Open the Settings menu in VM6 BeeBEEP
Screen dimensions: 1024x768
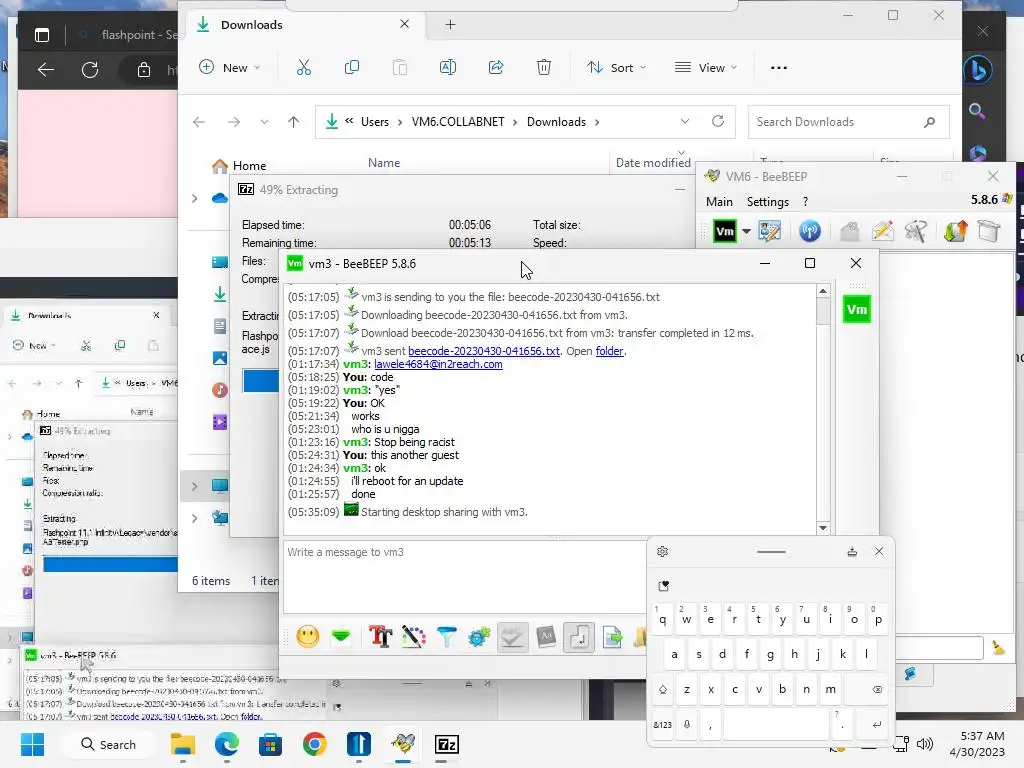(x=767, y=202)
